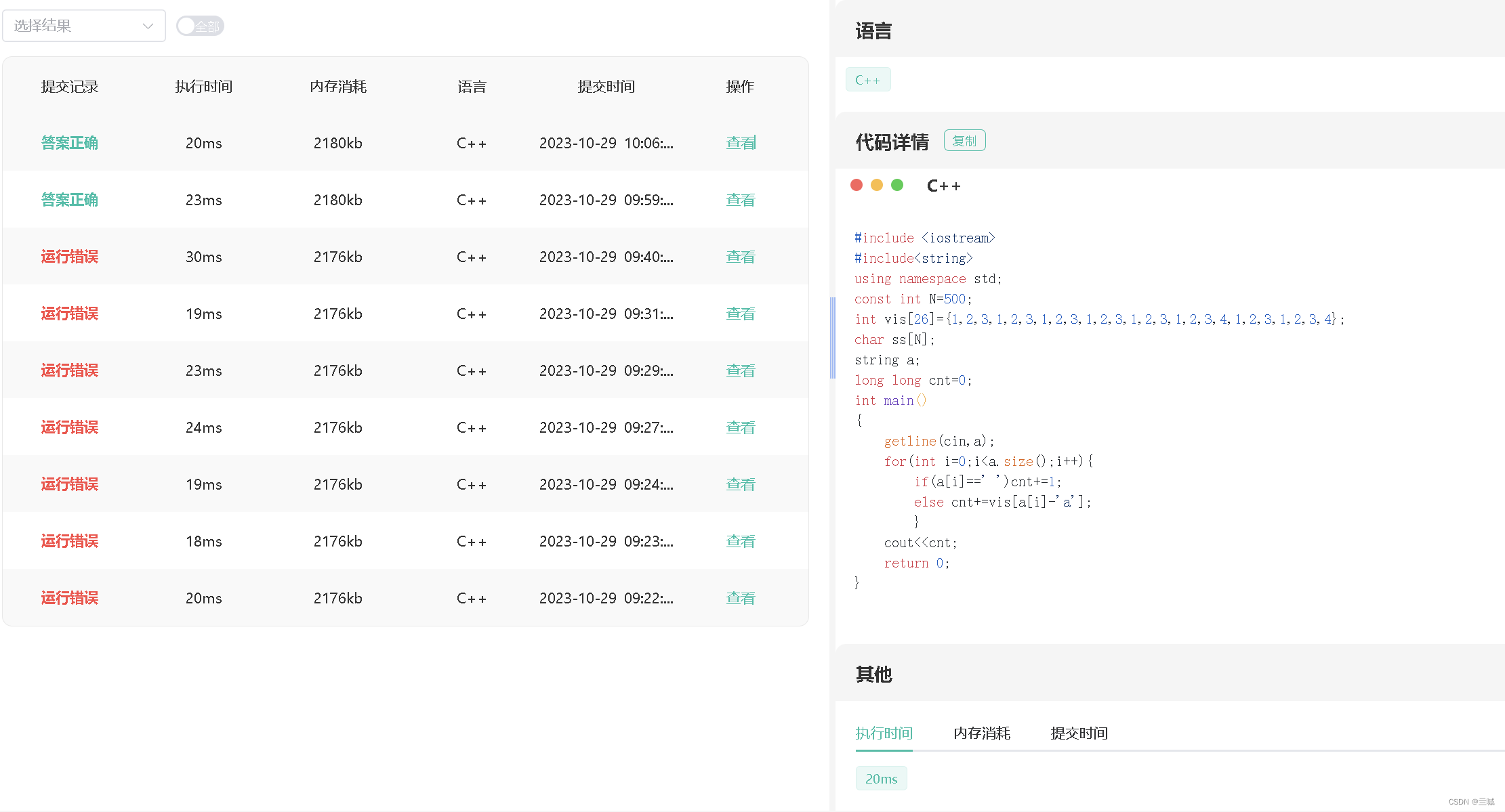1505x812 pixels.
Task: Click 查看 in the 09:22 submission row
Action: point(740,598)
